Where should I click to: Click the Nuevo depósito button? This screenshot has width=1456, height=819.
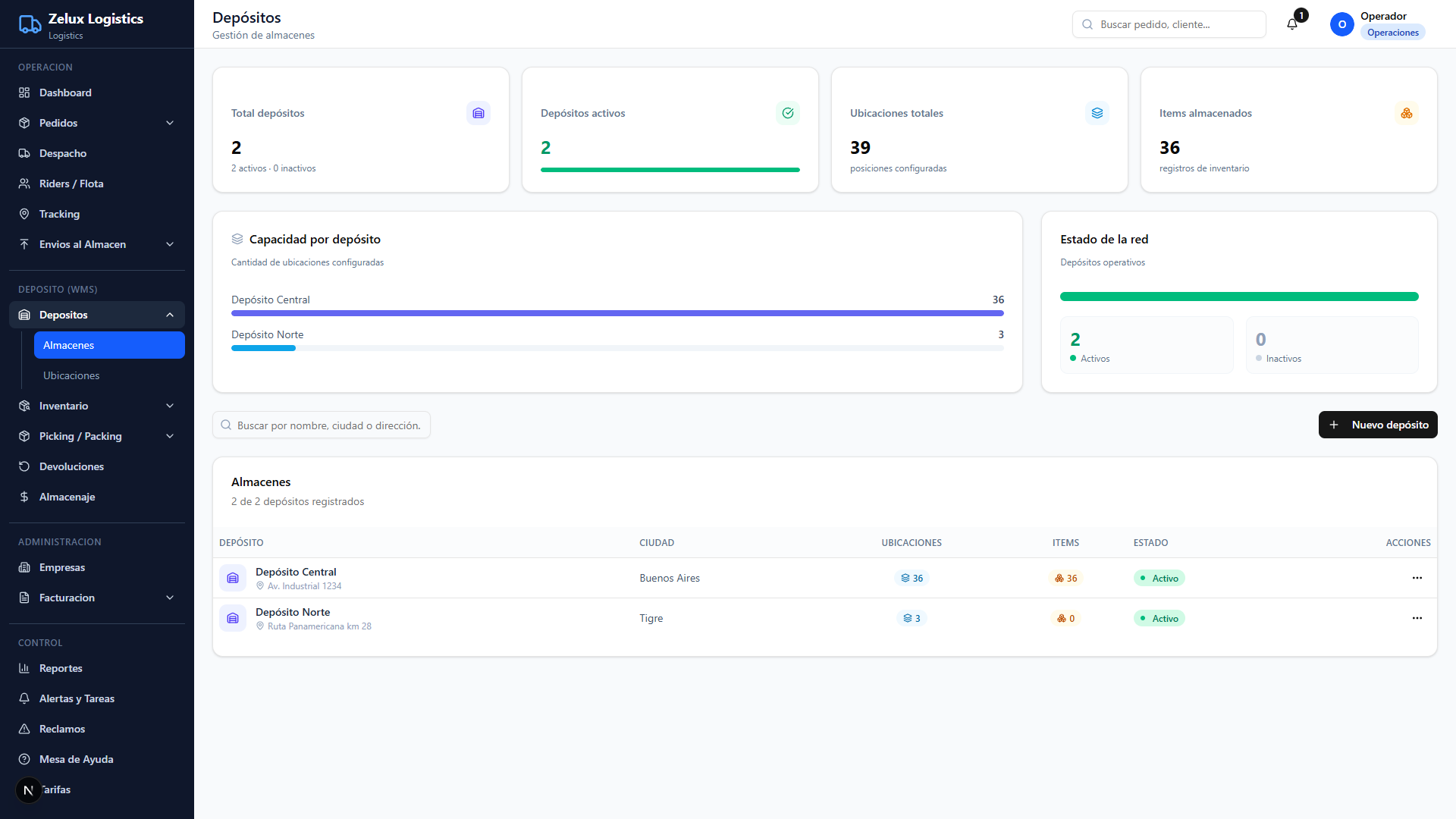point(1378,425)
